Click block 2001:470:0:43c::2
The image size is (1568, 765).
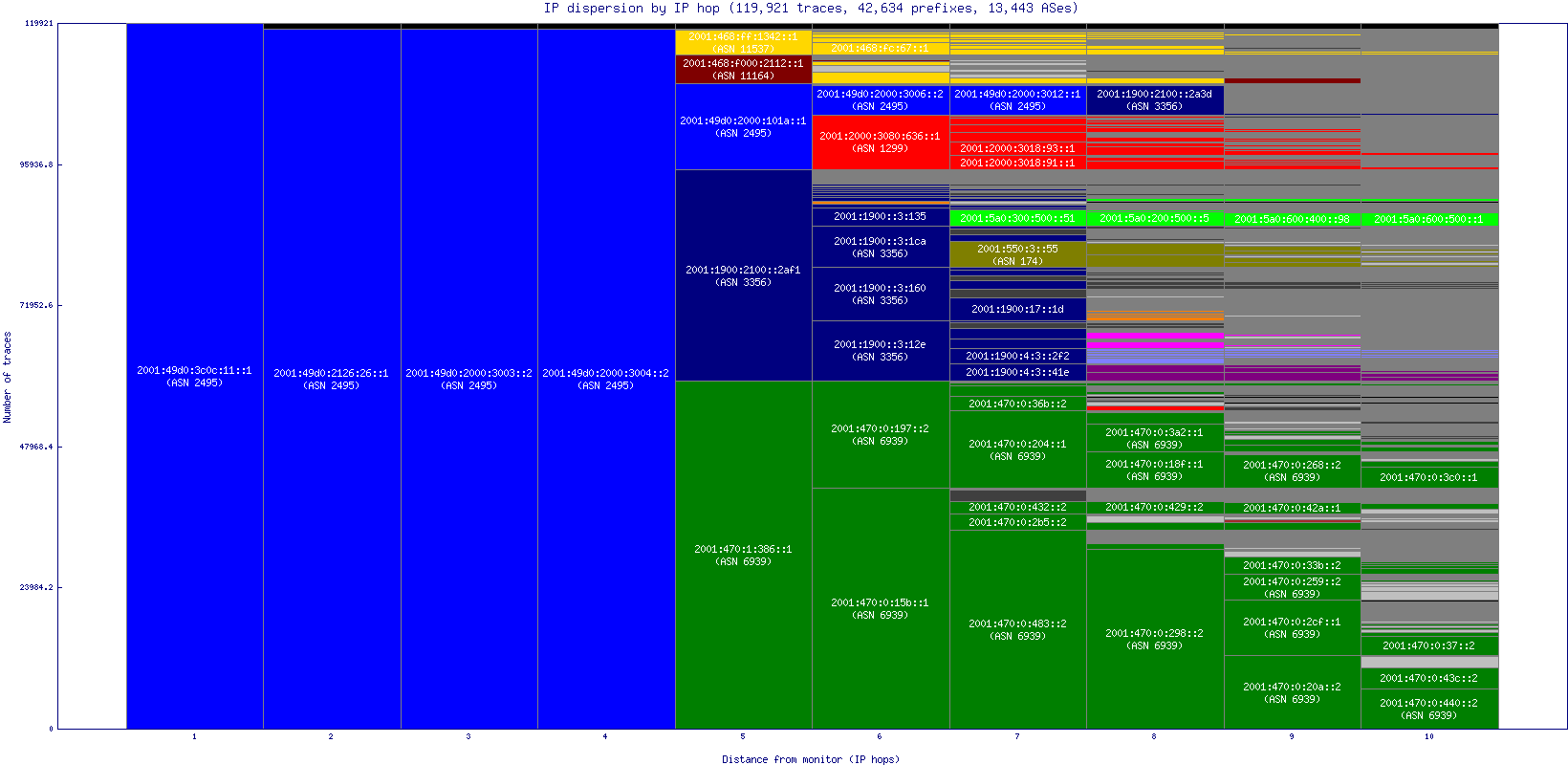[1429, 679]
